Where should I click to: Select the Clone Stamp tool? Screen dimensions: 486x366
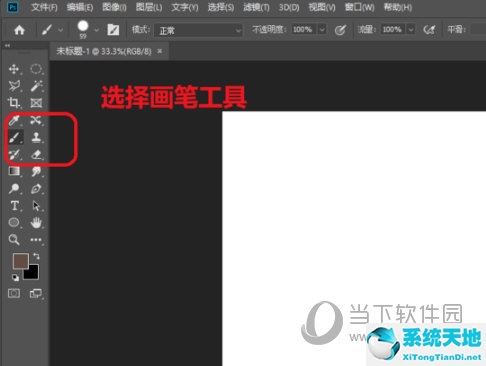pyautogui.click(x=36, y=137)
